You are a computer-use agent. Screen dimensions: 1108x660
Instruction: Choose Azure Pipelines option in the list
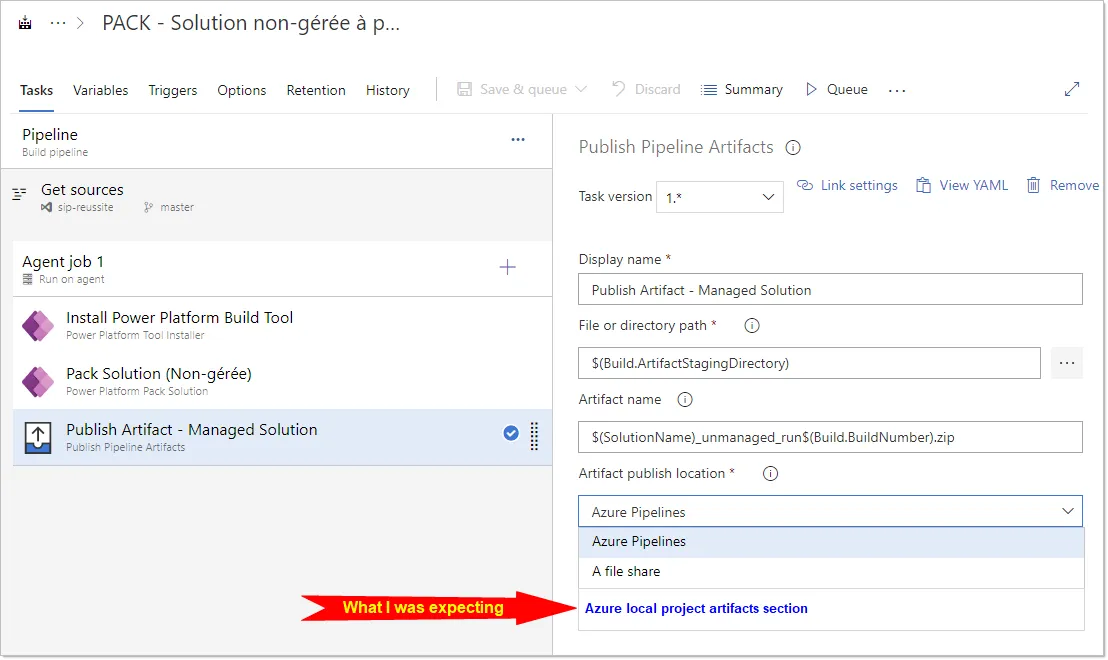[831, 541]
